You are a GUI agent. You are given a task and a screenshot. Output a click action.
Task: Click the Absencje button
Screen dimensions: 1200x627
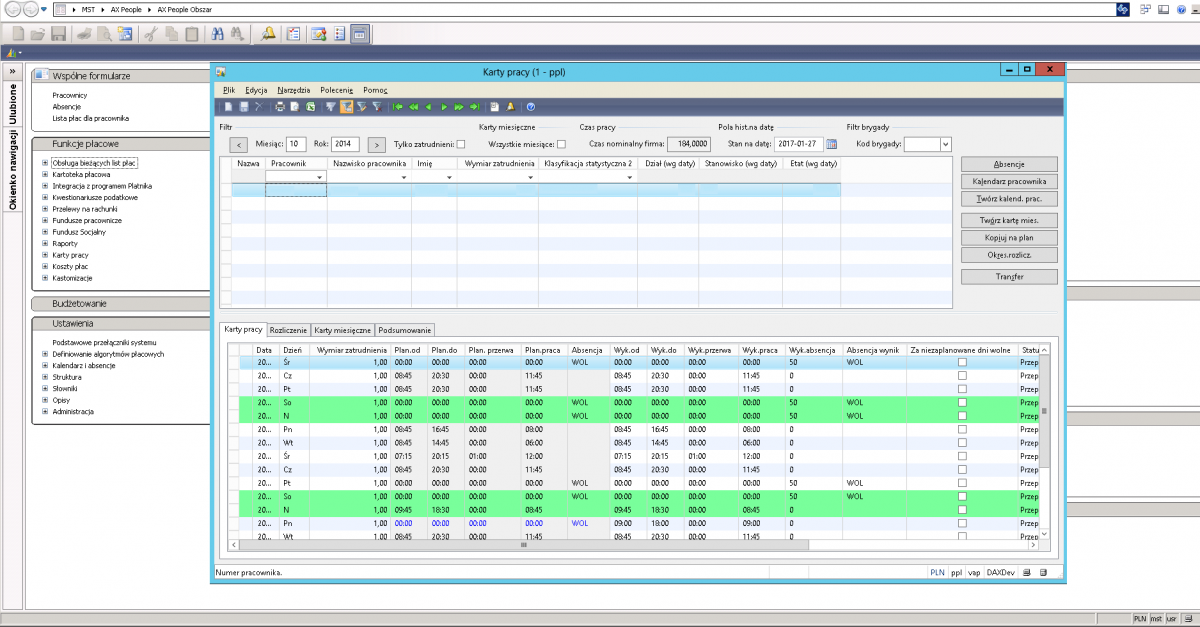(1009, 164)
